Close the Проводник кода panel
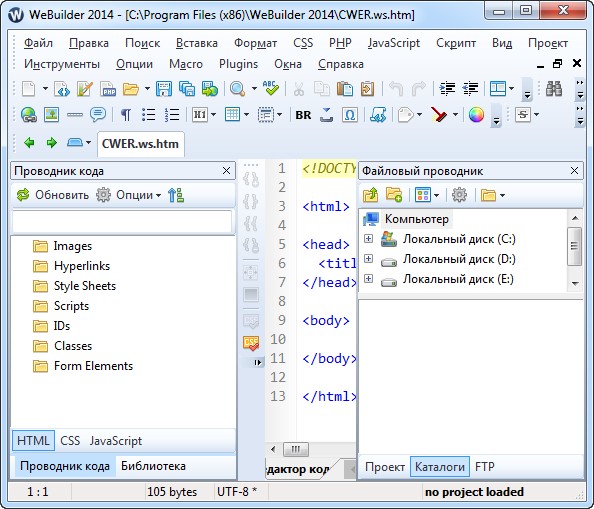 [226, 171]
